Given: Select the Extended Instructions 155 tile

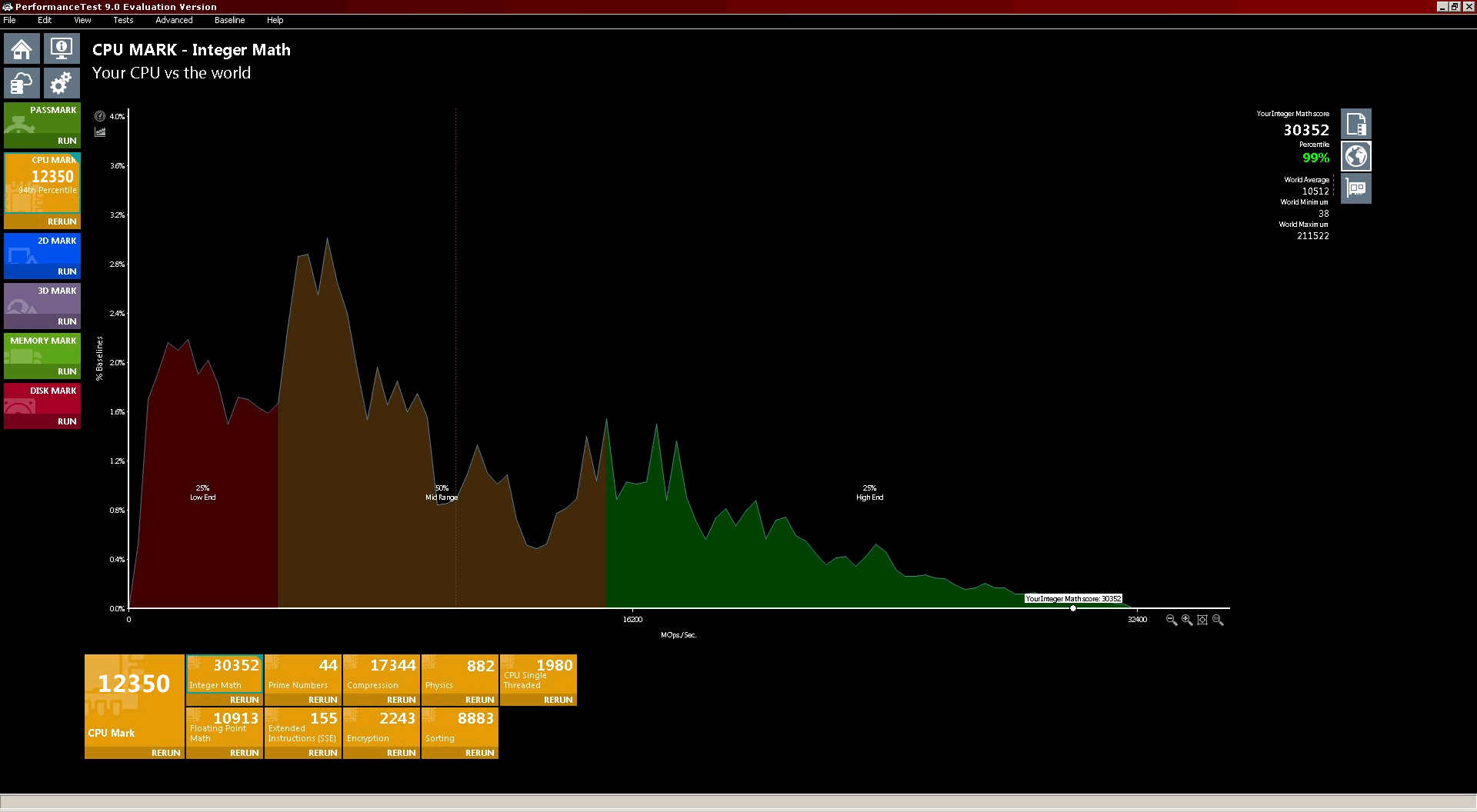Looking at the screenshot, I should coord(303,727).
